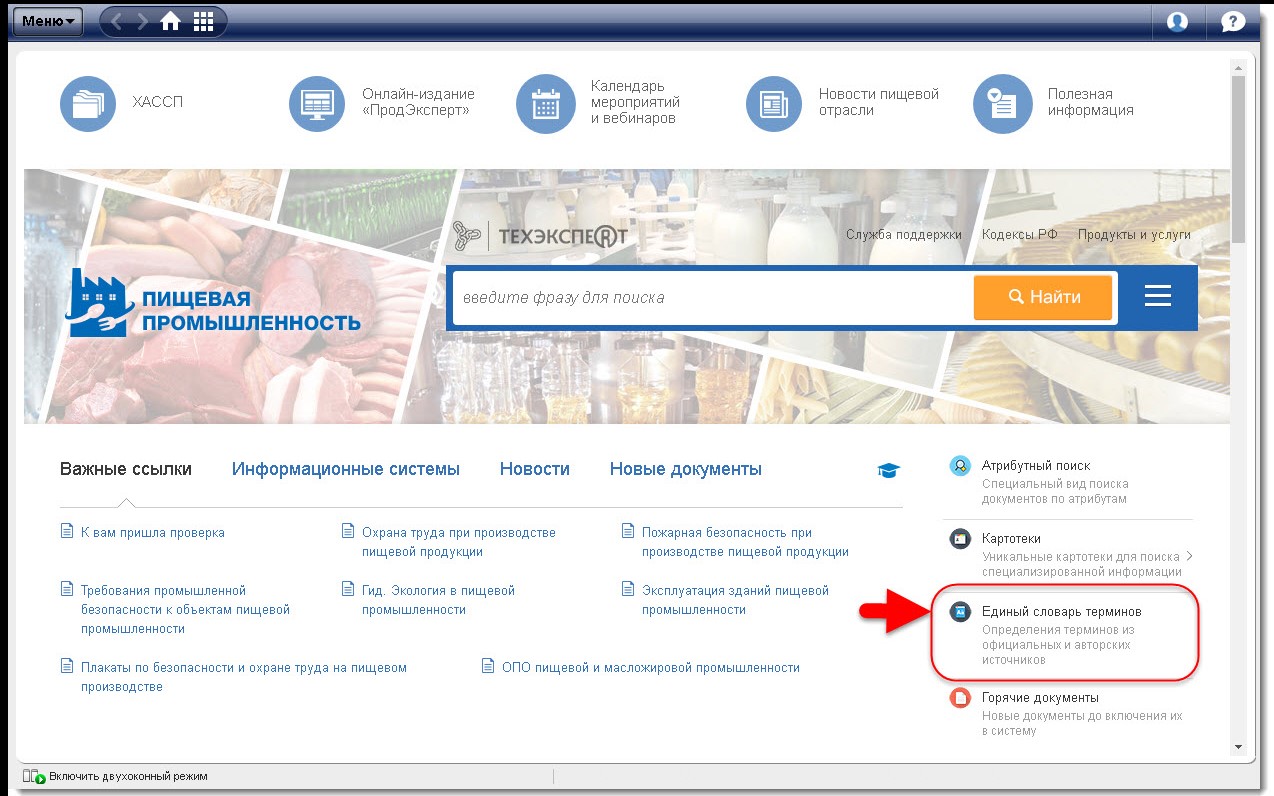
Task: Click the Онлайн-издание «ПродЭксперт» label
Action: pos(418,102)
